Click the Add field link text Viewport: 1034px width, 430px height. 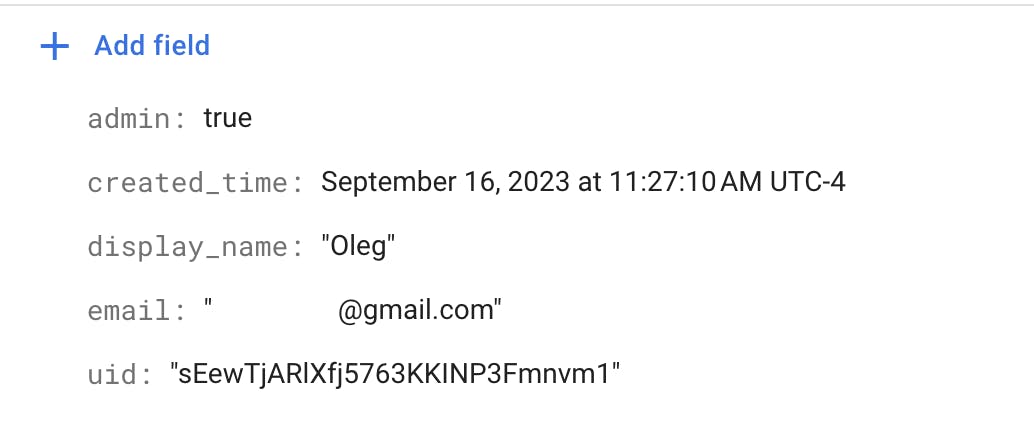pos(152,46)
